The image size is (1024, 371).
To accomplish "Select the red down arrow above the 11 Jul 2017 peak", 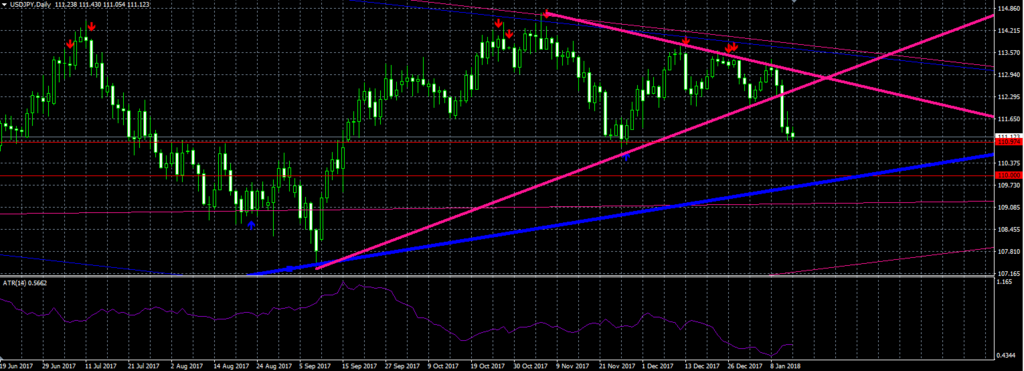I will point(92,26).
